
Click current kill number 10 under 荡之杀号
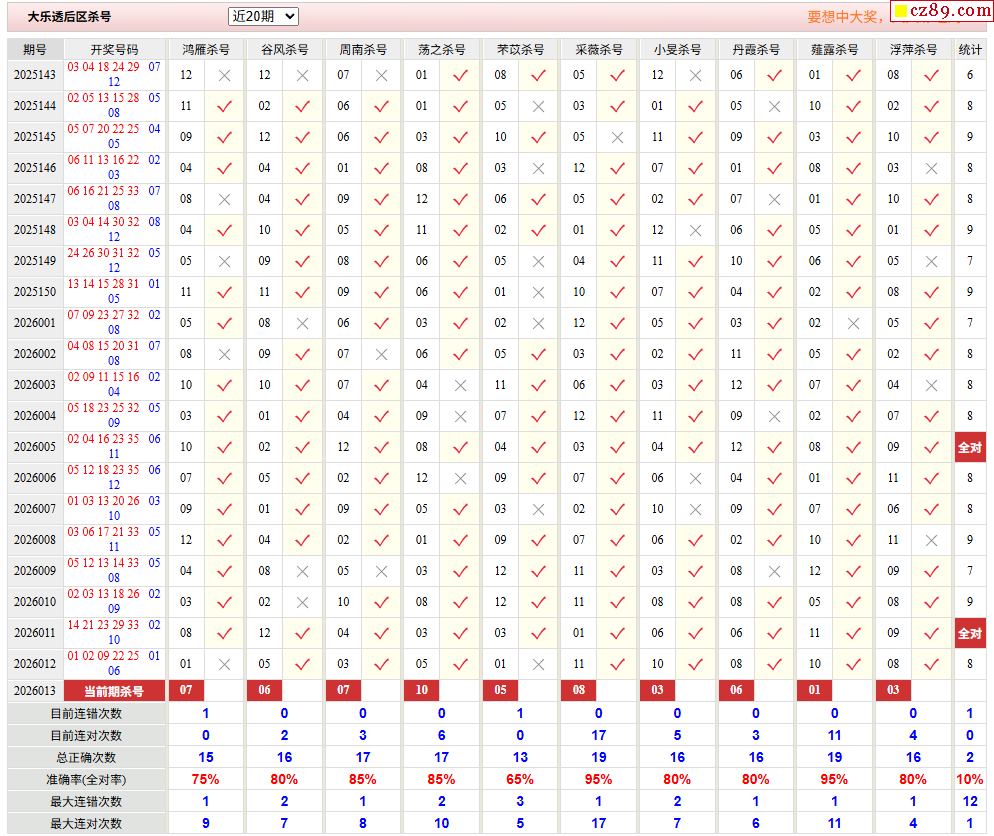[x=422, y=690]
